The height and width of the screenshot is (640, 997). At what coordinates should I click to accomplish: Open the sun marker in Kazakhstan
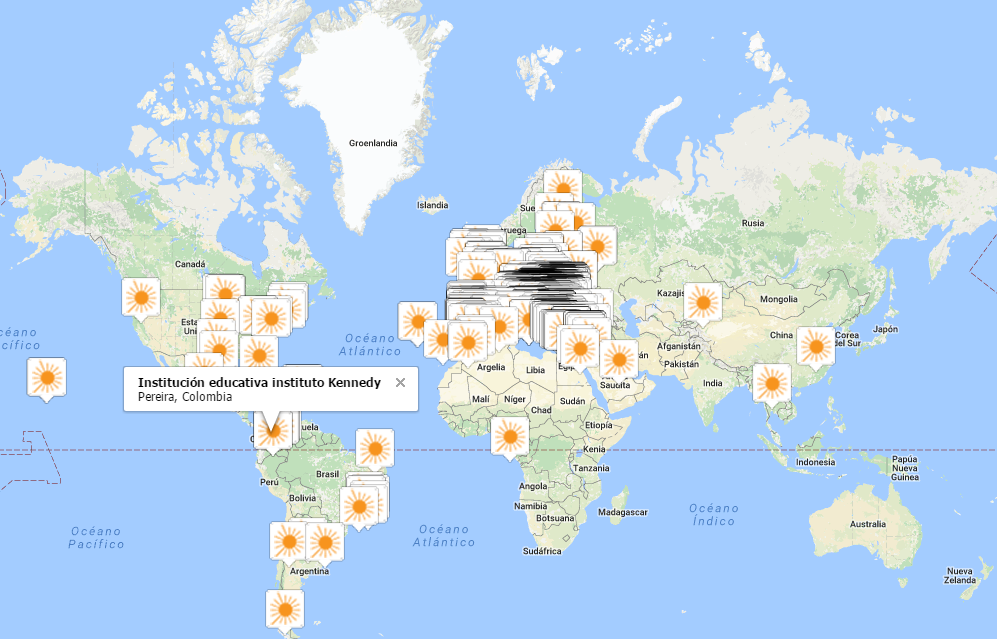coord(703,303)
